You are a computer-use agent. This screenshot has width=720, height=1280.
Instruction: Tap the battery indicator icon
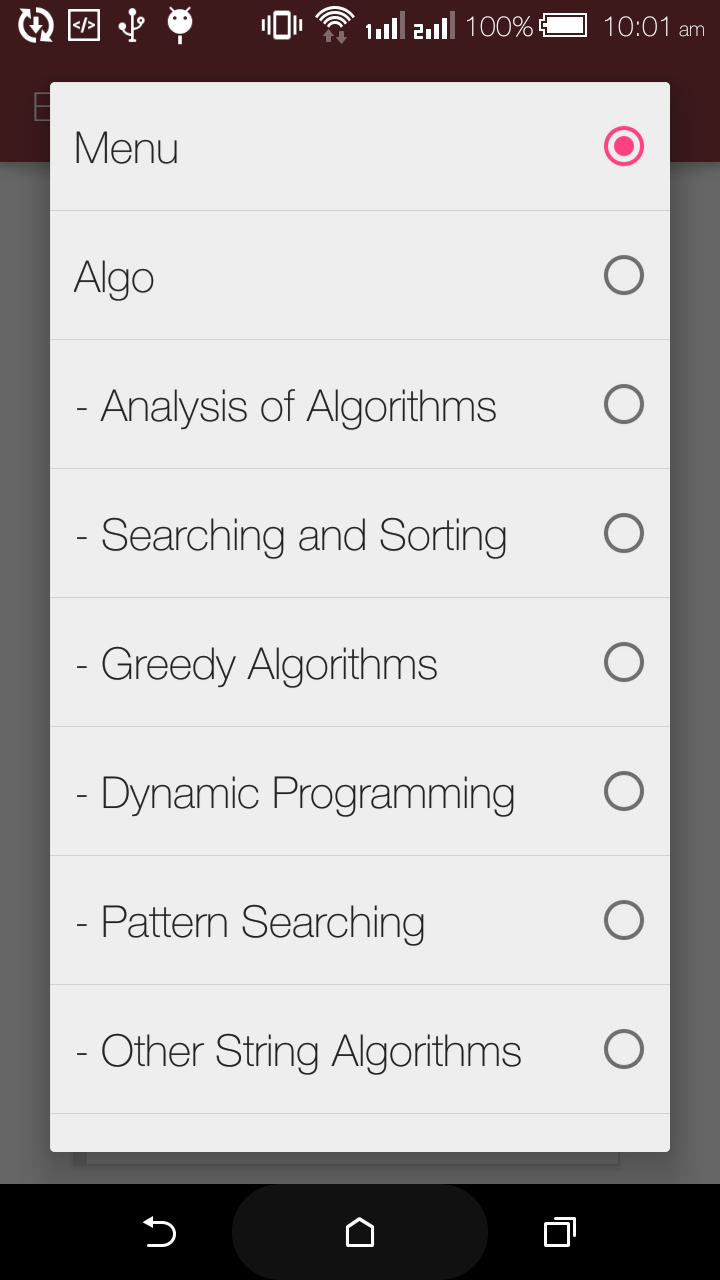tap(564, 26)
